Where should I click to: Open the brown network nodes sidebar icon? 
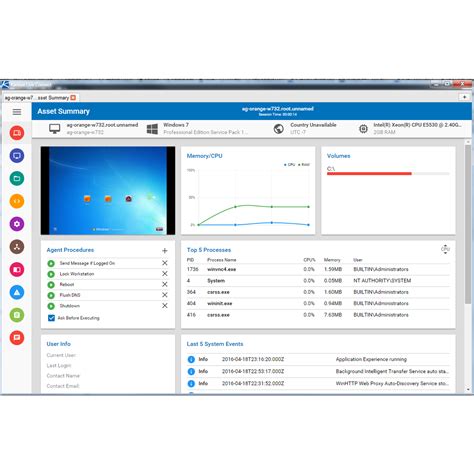pos(17,247)
